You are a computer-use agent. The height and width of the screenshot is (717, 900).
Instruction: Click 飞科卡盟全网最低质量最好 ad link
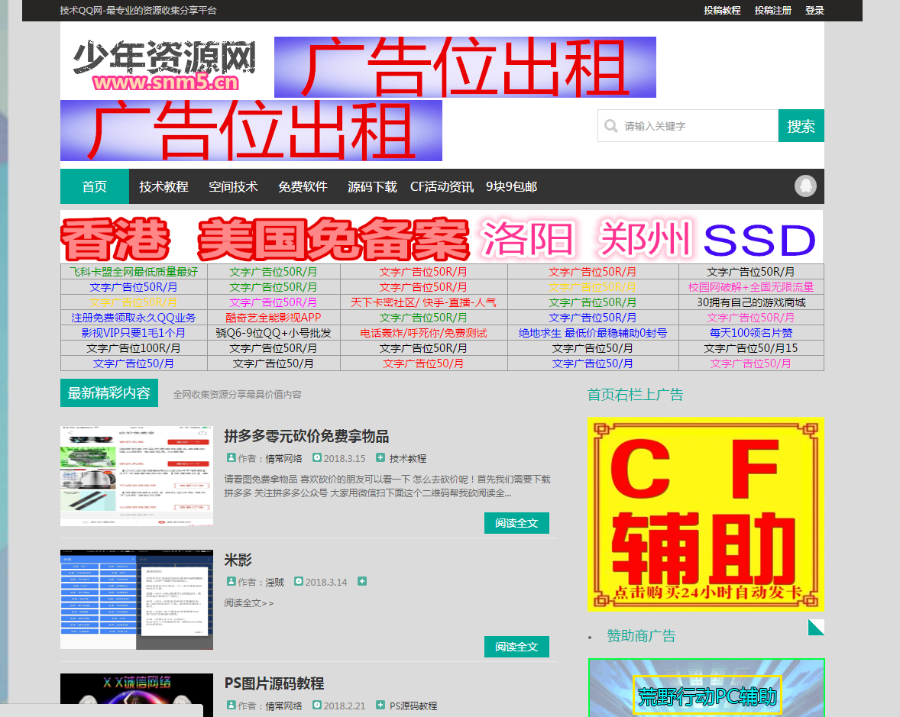coord(134,272)
